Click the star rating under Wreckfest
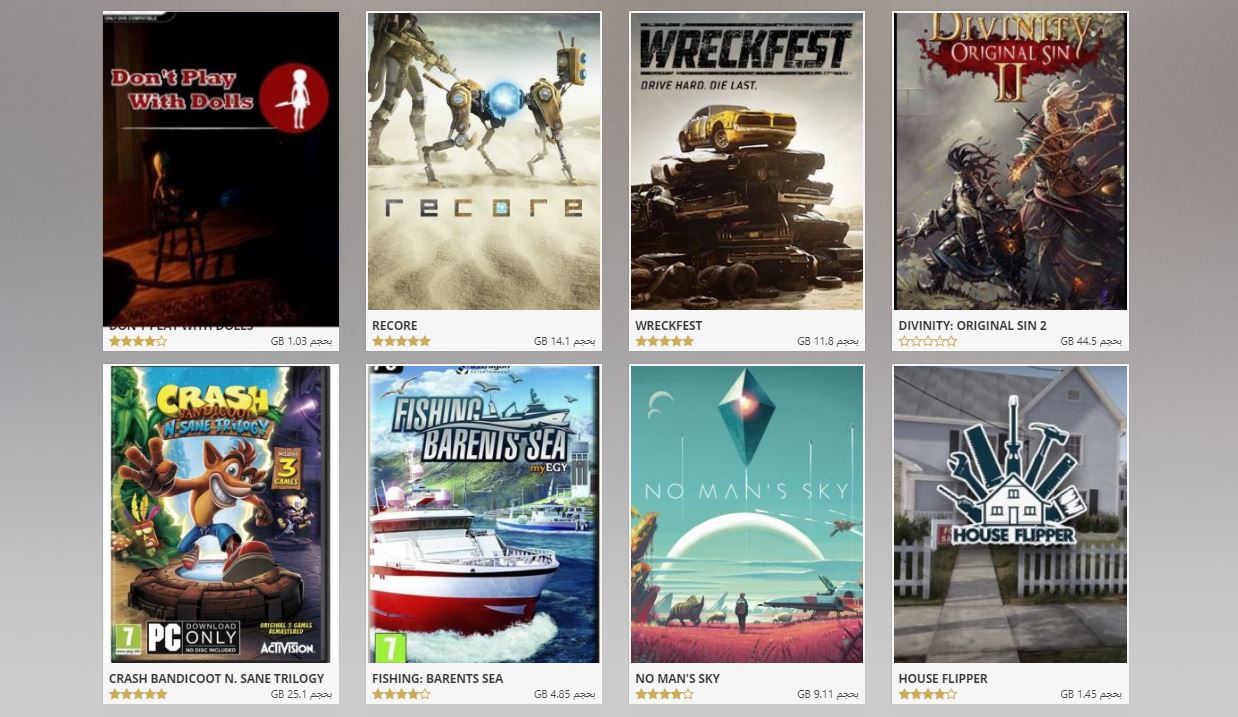The width and height of the screenshot is (1238, 717). point(664,341)
